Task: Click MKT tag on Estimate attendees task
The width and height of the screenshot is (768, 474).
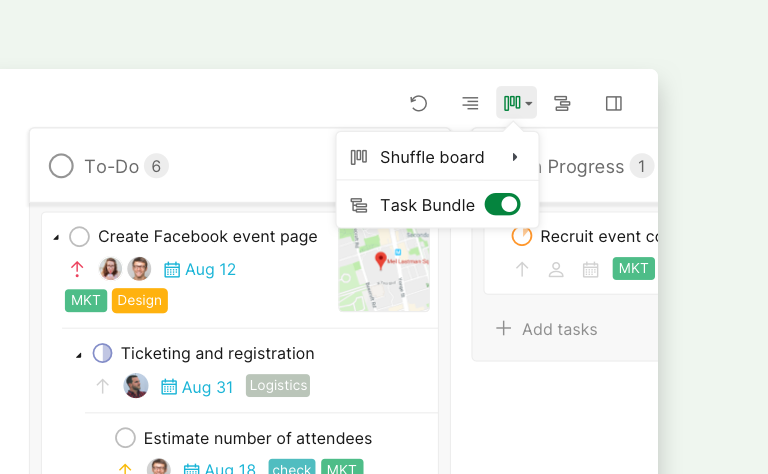Action: tap(342, 467)
